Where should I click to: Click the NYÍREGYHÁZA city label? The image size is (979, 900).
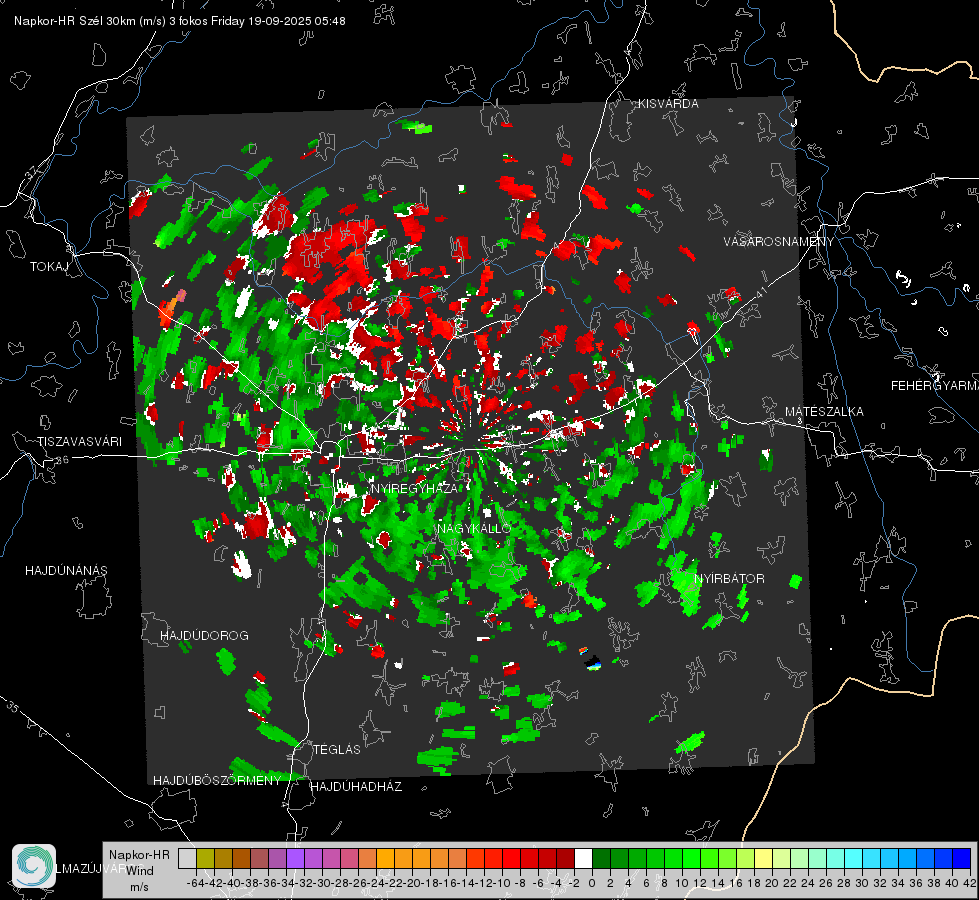click(414, 488)
